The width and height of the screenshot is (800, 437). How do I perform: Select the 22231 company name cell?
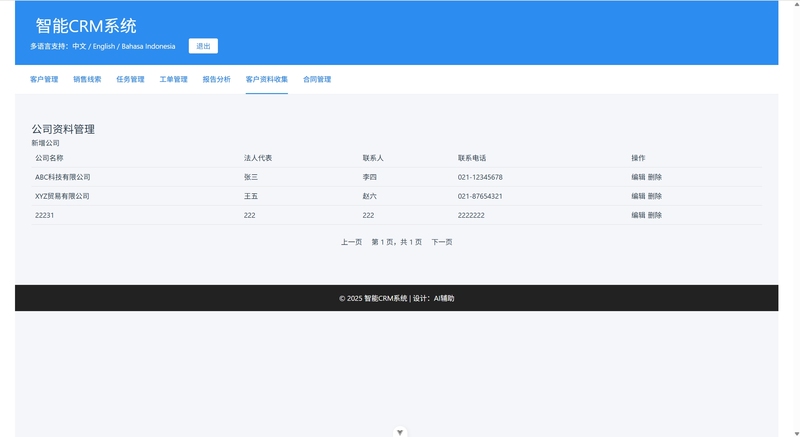44,215
